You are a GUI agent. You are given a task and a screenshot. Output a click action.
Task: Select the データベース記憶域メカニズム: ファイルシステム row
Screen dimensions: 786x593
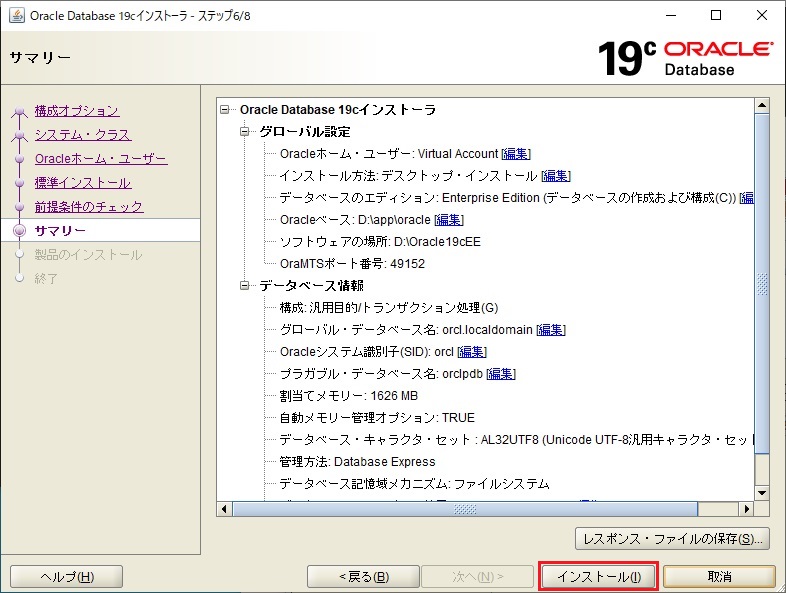click(x=414, y=484)
